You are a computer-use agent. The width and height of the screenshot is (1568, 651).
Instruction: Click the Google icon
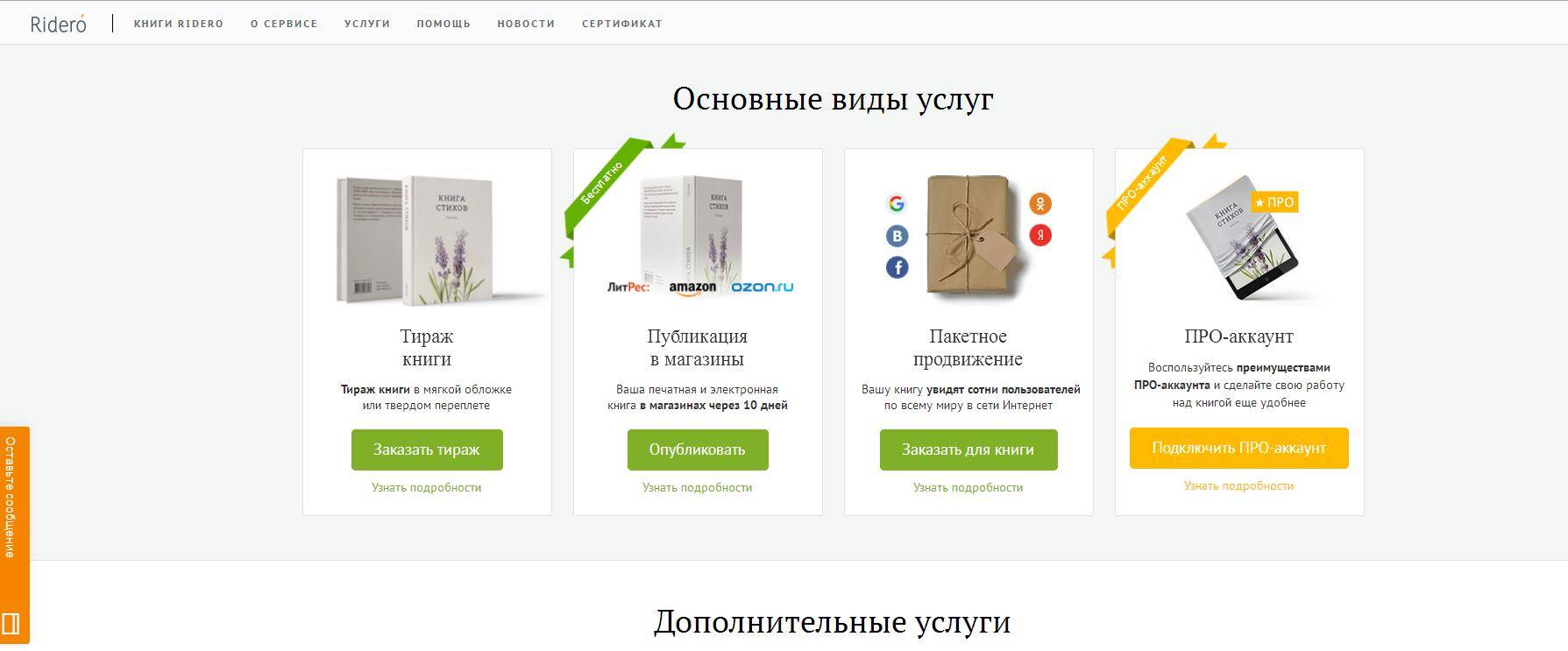click(x=896, y=204)
